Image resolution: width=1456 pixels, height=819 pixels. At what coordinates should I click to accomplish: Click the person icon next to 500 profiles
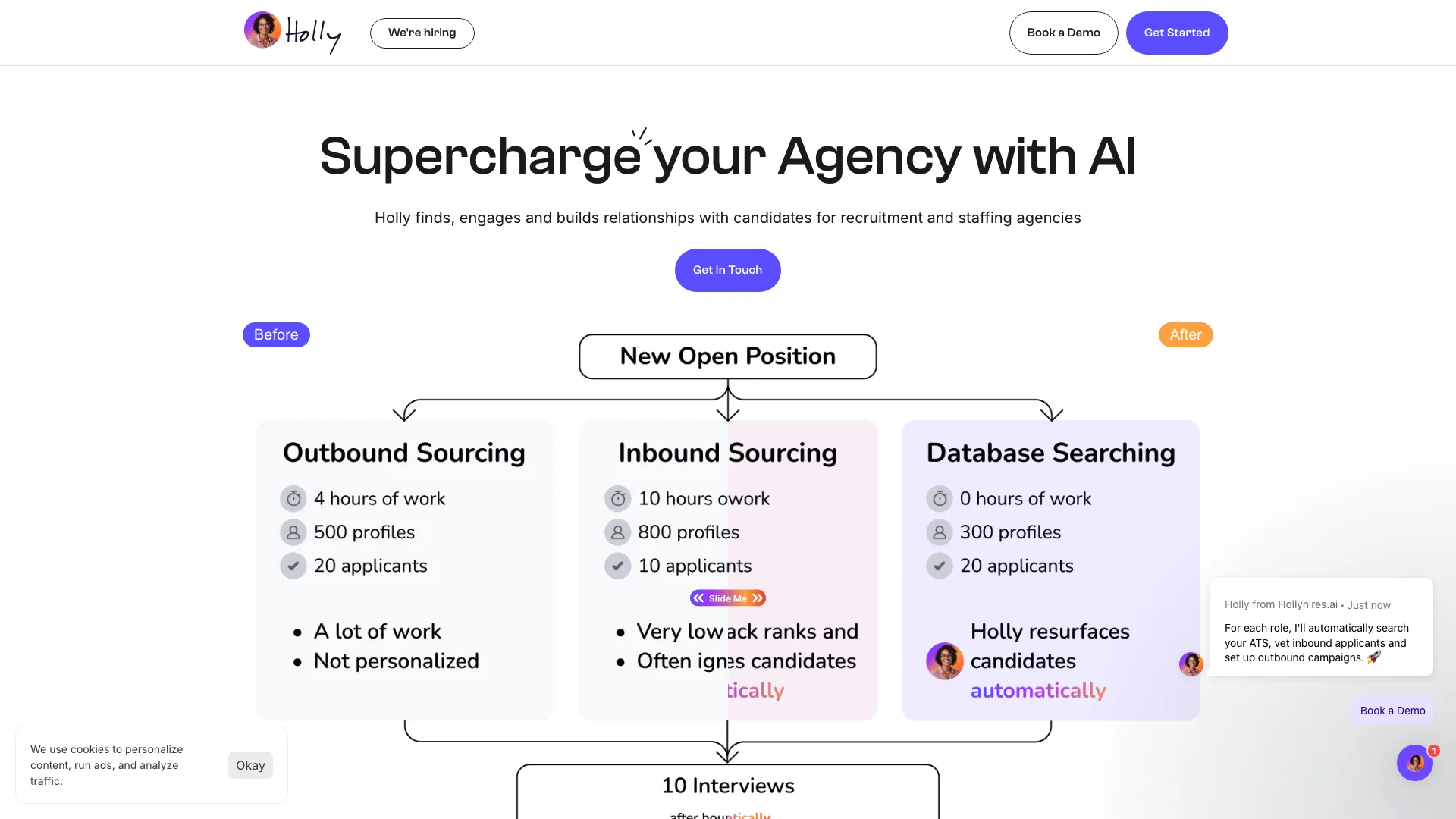293,532
